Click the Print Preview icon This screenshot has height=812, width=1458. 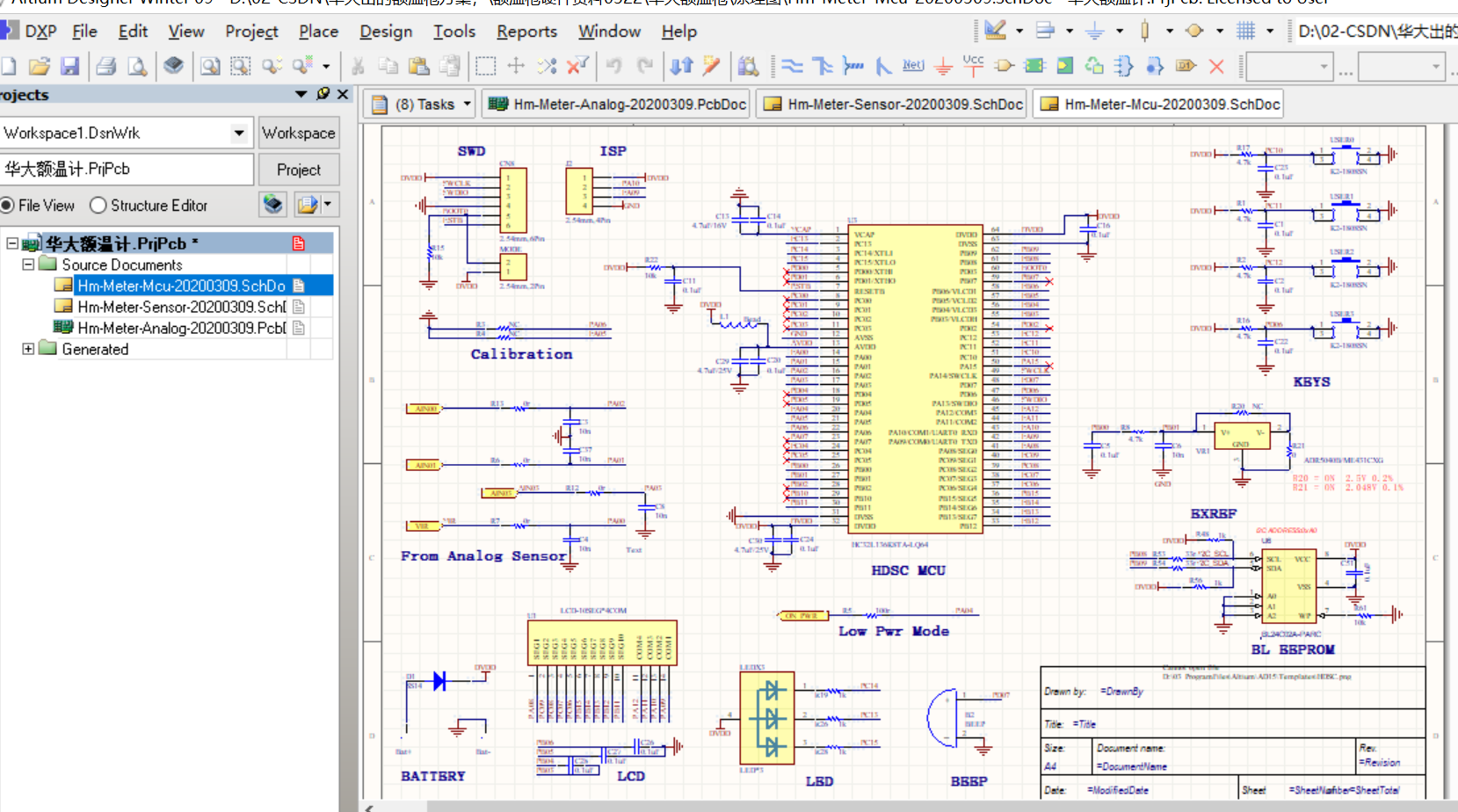click(x=137, y=66)
